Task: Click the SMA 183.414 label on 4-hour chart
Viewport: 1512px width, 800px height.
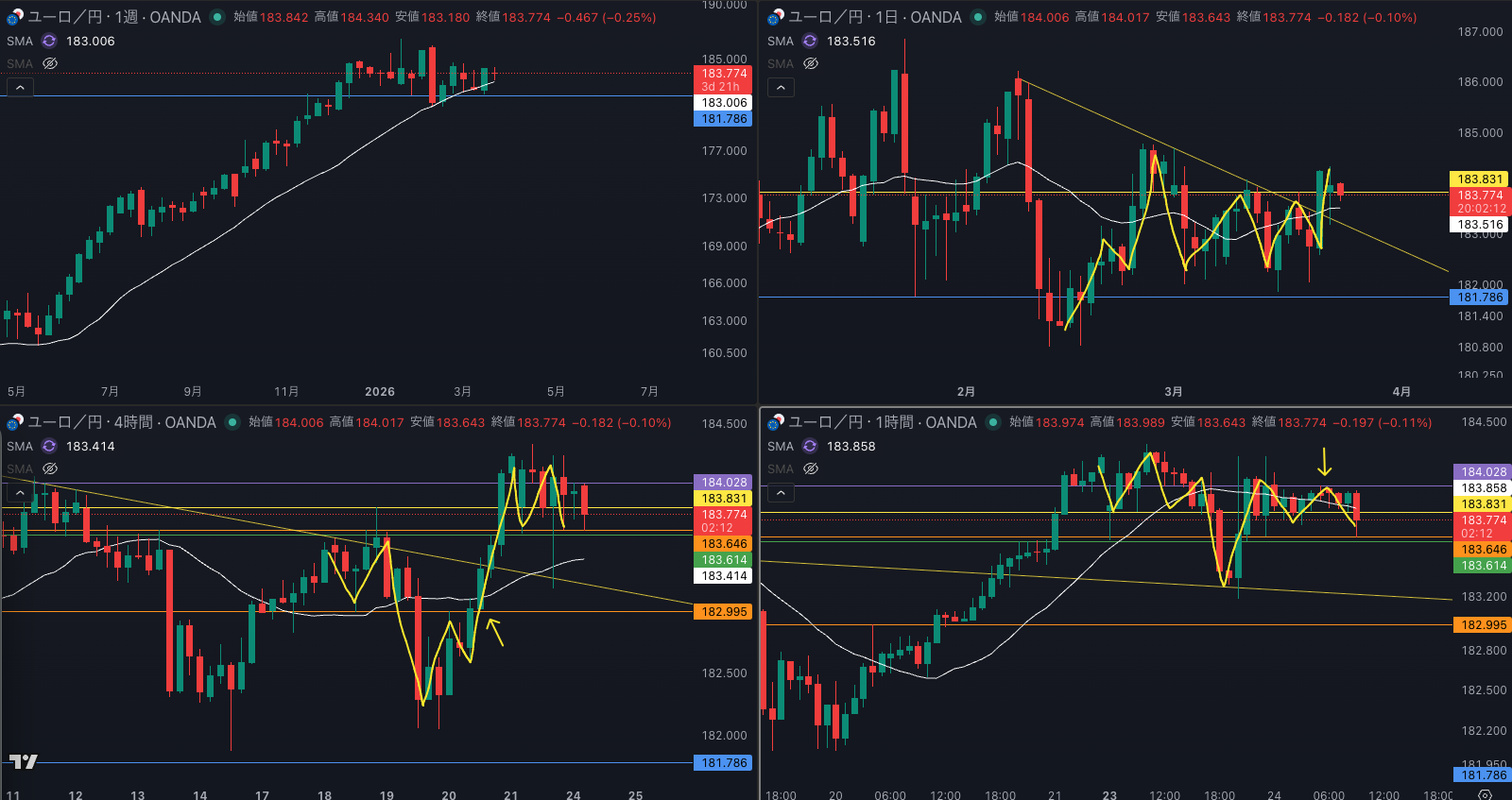Action: pos(90,446)
